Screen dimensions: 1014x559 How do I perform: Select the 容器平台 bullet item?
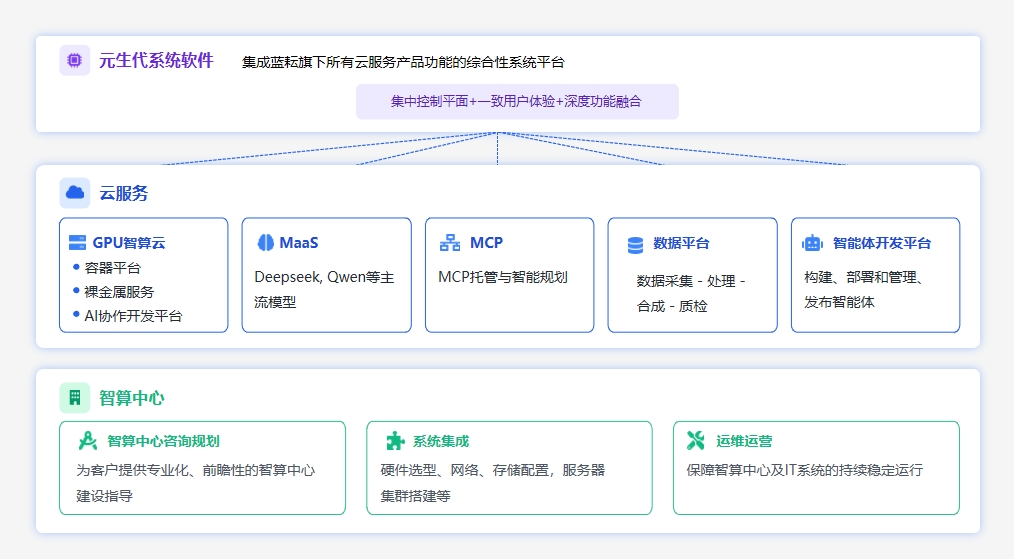(112, 268)
